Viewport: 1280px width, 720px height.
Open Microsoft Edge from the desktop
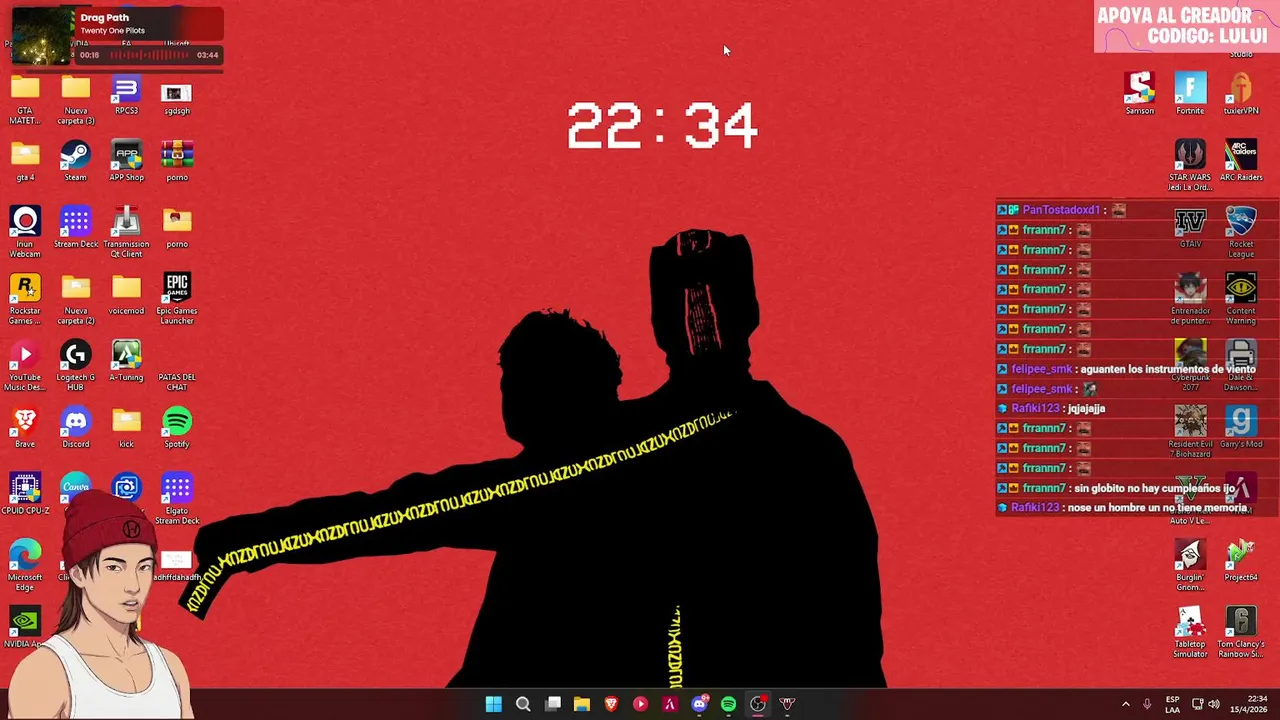25,565
